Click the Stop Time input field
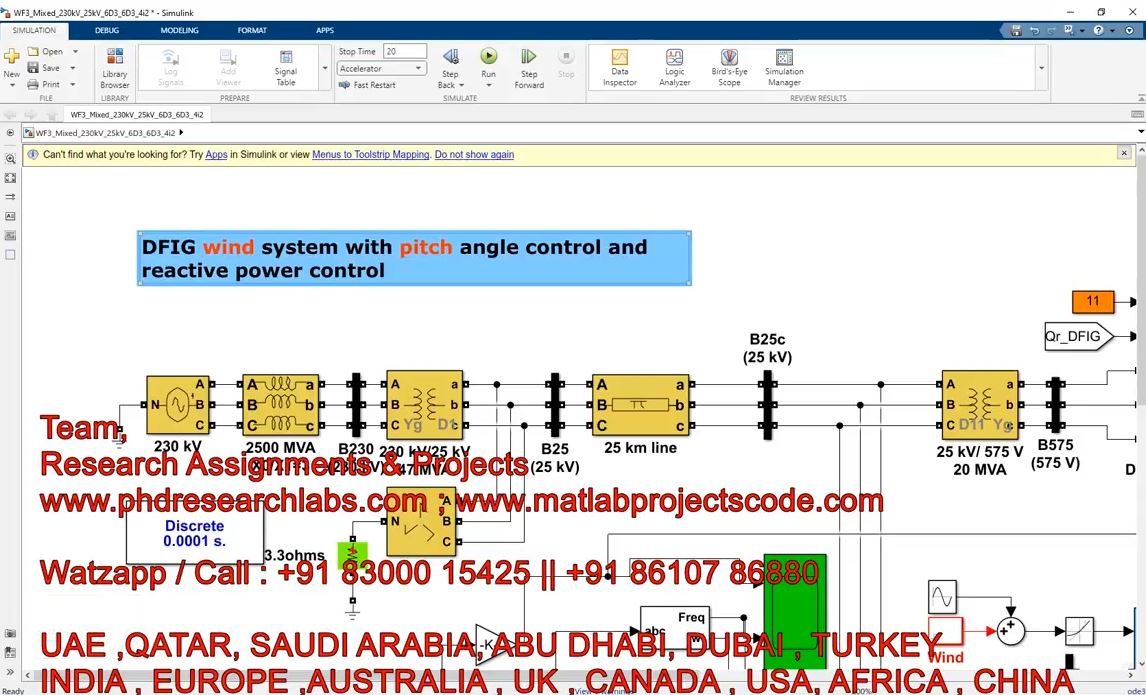Screen dimensions: 1146x695 [x=404, y=51]
